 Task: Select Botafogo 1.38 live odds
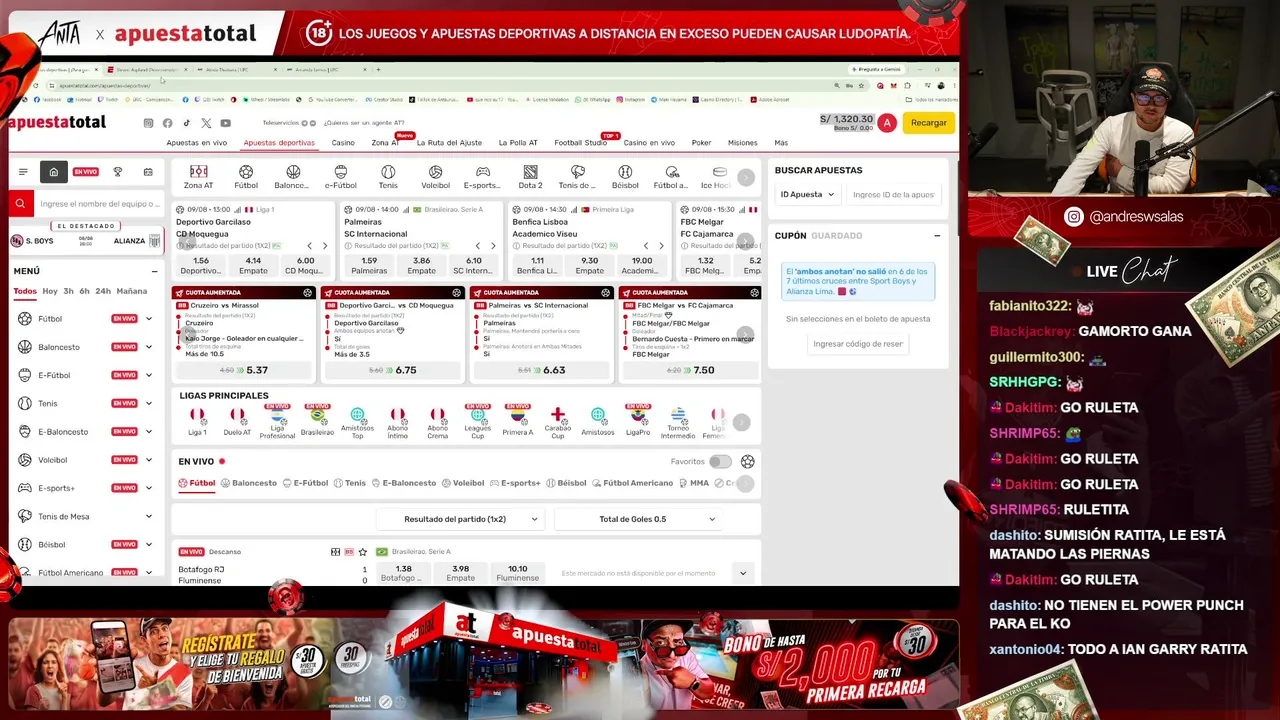coord(404,573)
